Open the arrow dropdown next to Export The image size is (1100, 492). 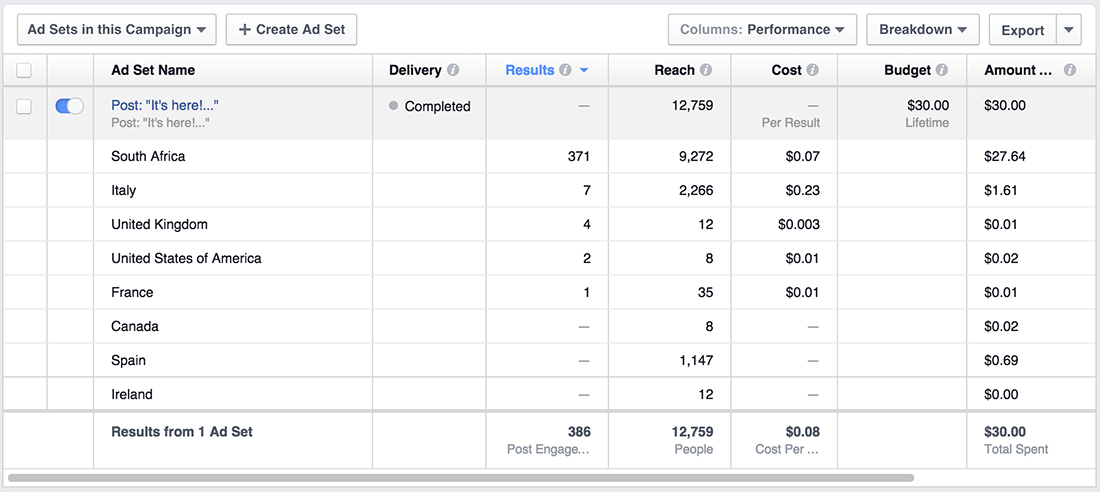(x=1068, y=29)
